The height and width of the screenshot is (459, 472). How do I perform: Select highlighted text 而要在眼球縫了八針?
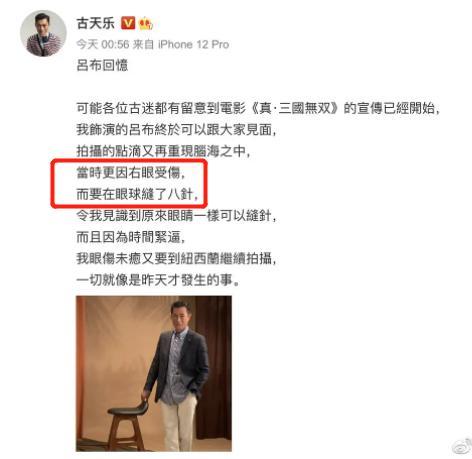coord(135,194)
